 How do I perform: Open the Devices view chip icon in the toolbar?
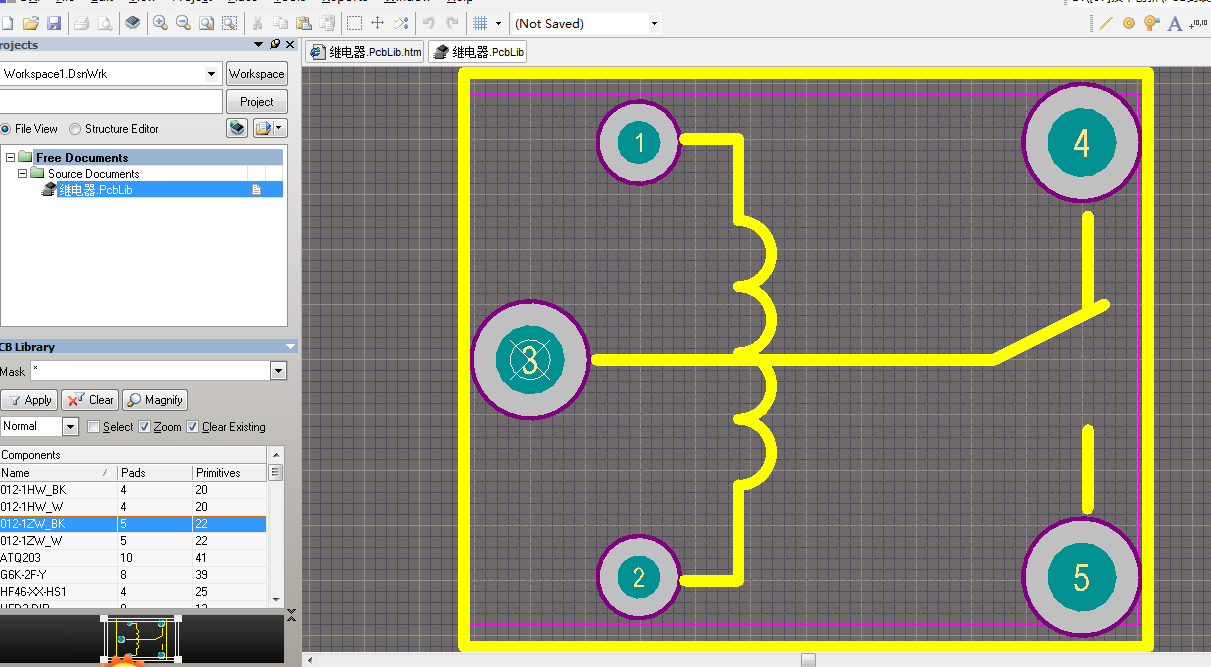[132, 22]
